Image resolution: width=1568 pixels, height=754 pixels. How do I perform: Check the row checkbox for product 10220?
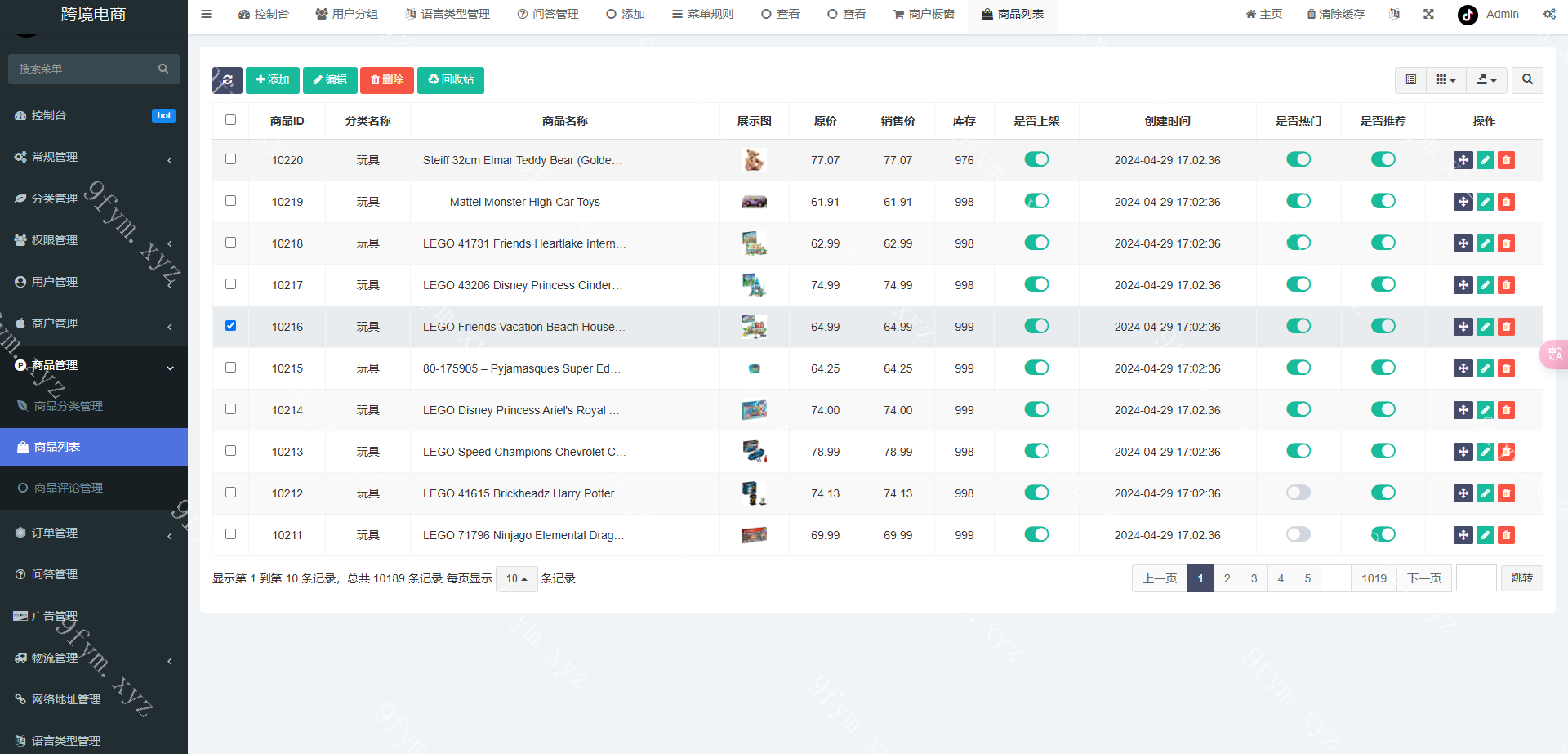click(230, 159)
